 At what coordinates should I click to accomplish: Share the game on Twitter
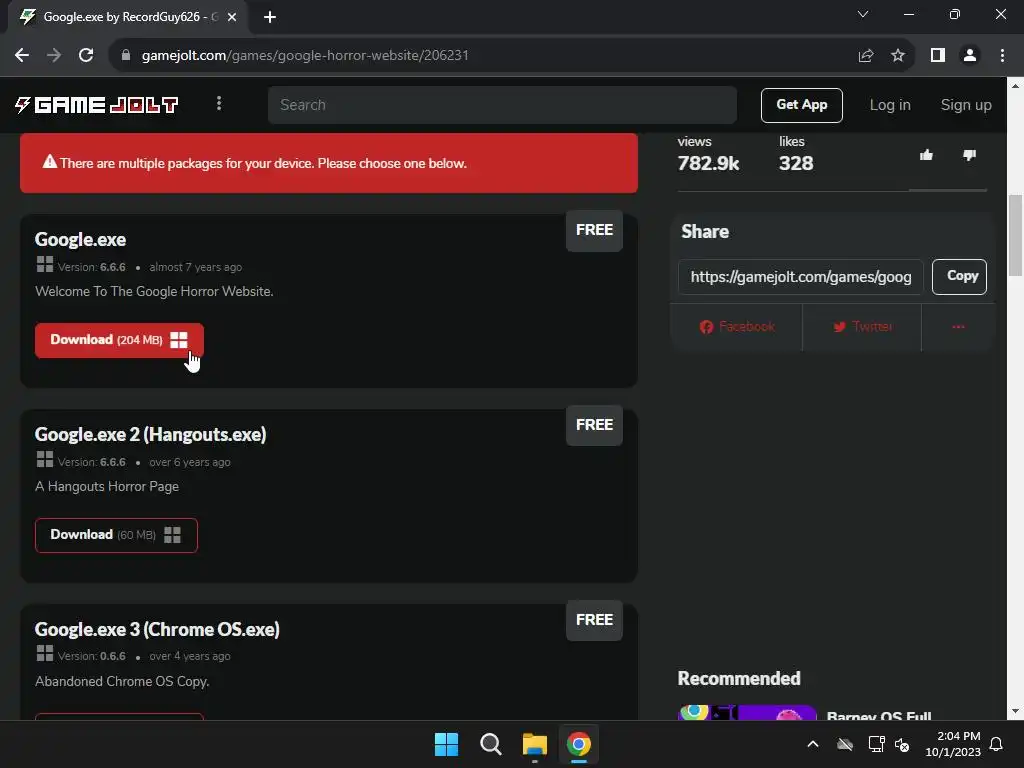[862, 327]
